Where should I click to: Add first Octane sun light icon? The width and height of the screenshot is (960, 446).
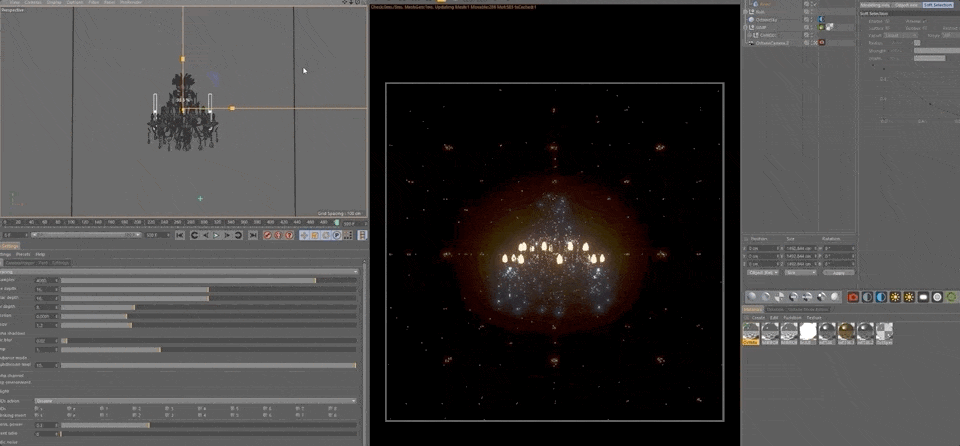tap(895, 297)
